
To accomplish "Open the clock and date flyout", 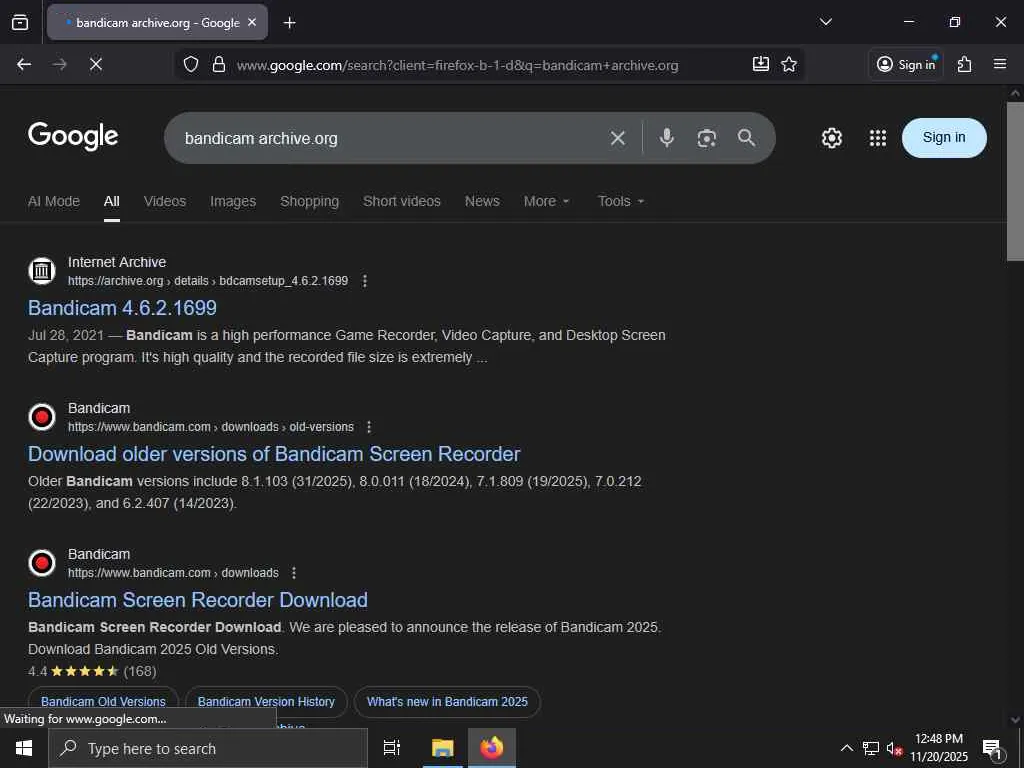I will click(939, 748).
